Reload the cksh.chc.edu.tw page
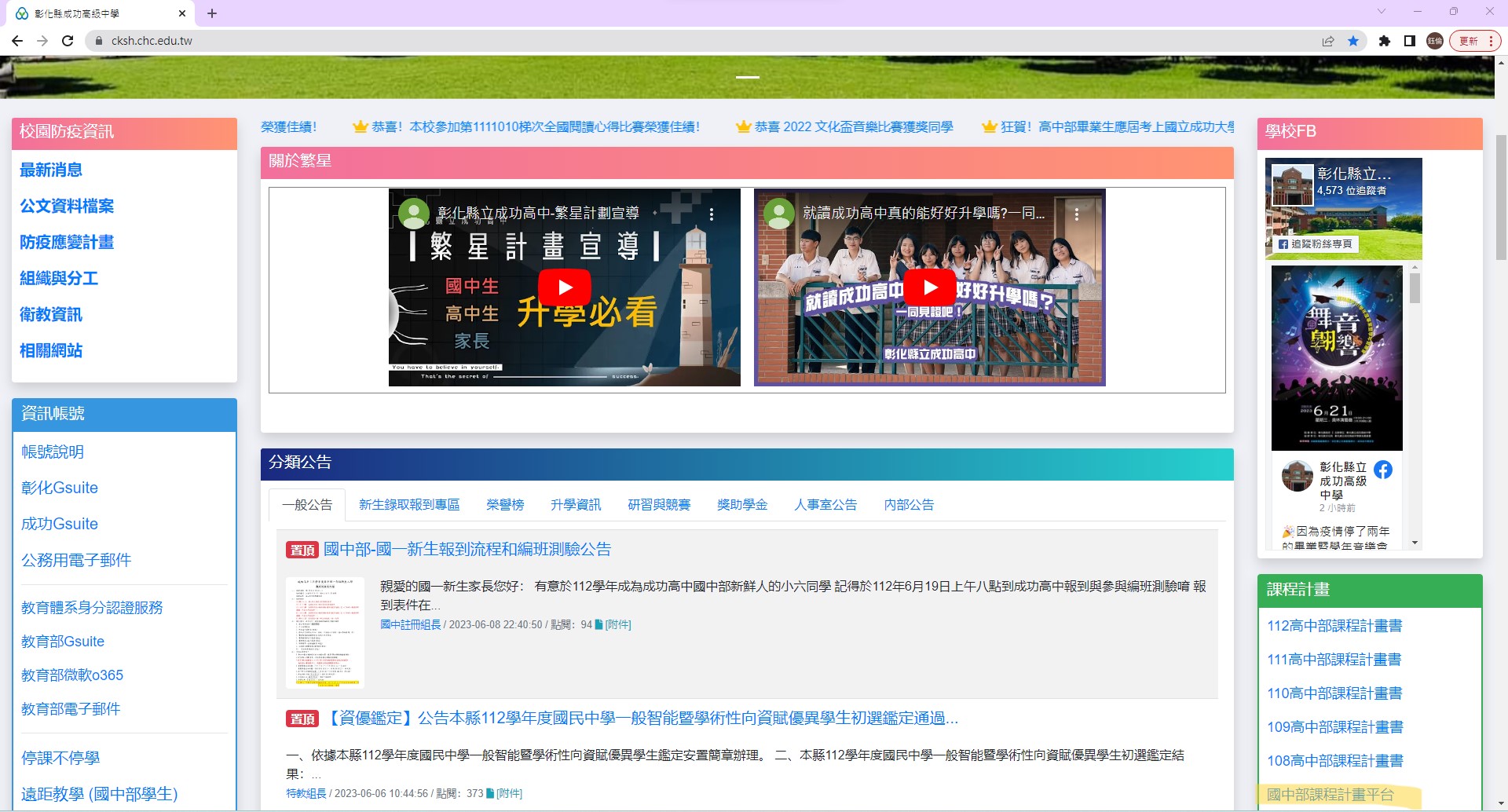 point(68,41)
